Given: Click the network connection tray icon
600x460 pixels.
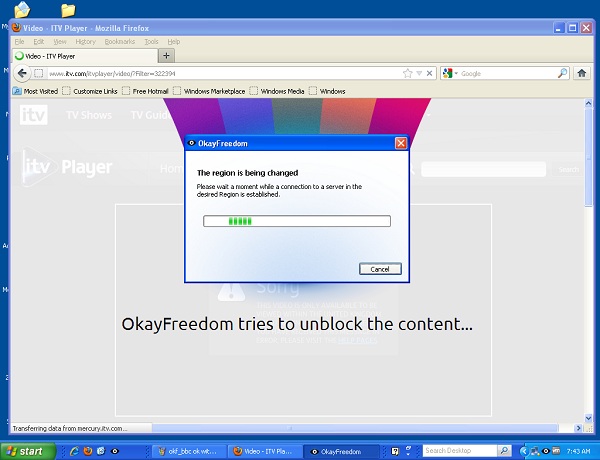Looking at the screenshot, I should point(535,451).
